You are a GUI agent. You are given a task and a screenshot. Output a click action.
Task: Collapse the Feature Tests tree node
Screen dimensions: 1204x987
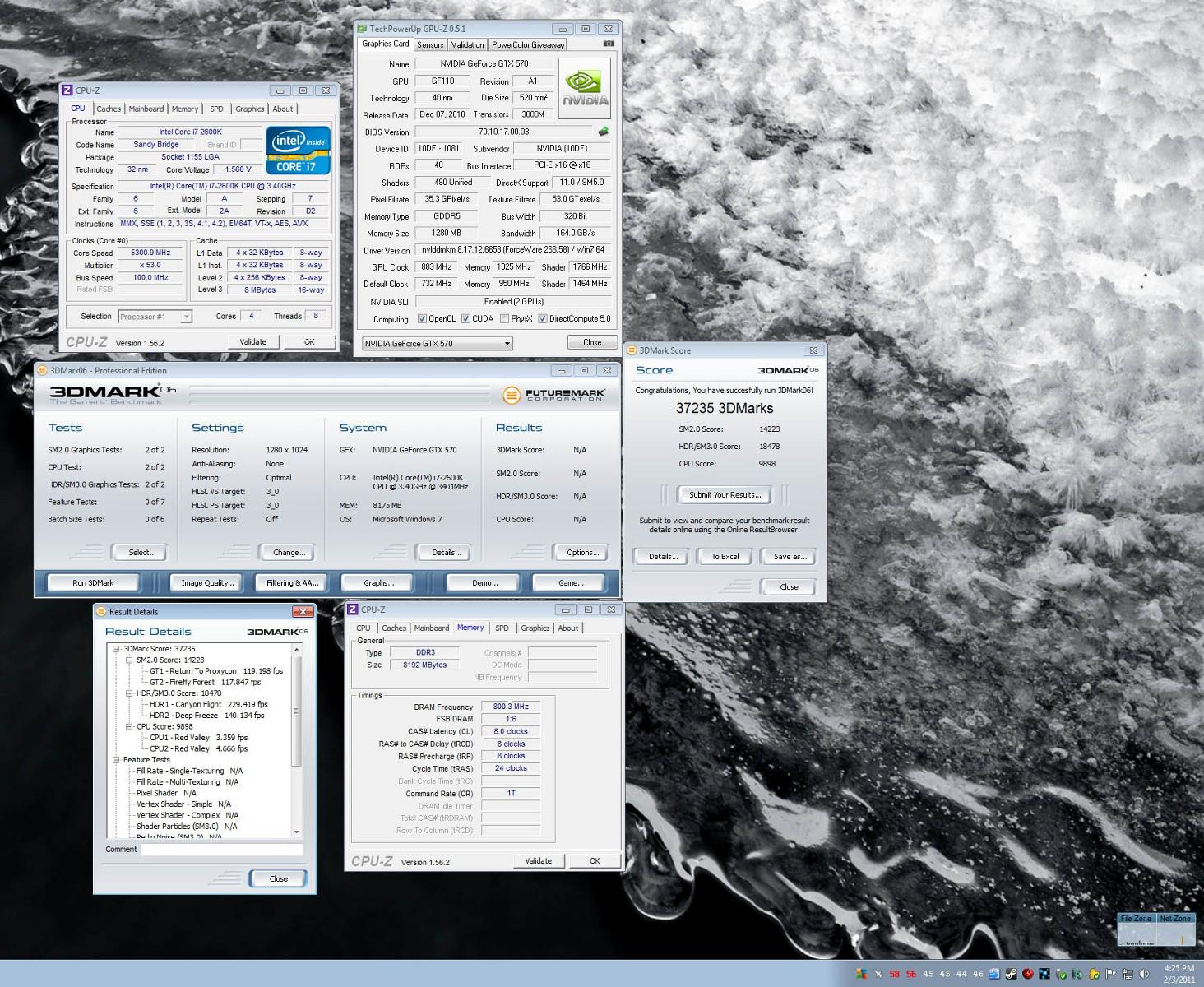pos(117,760)
